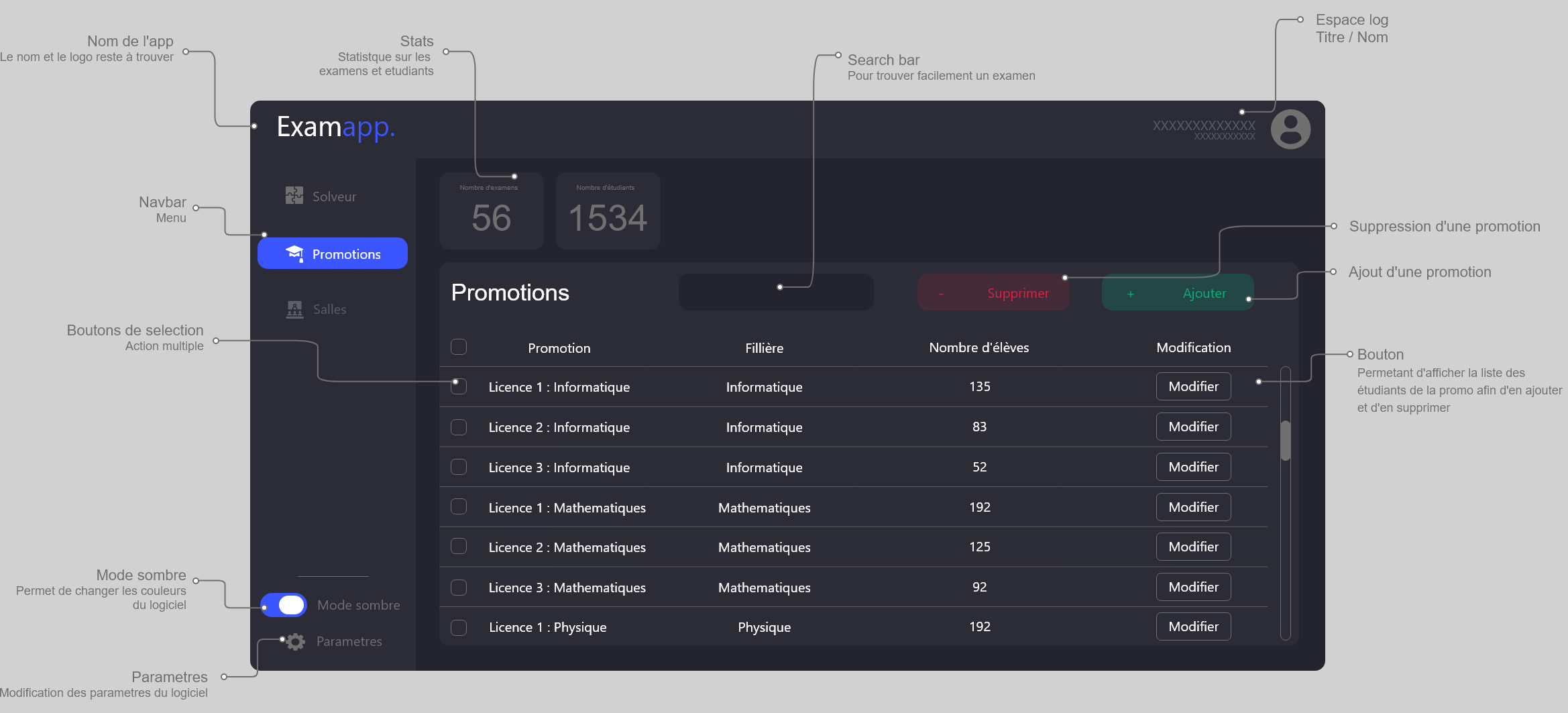
Task: Click the minus icon on Supprimer button
Action: click(941, 293)
